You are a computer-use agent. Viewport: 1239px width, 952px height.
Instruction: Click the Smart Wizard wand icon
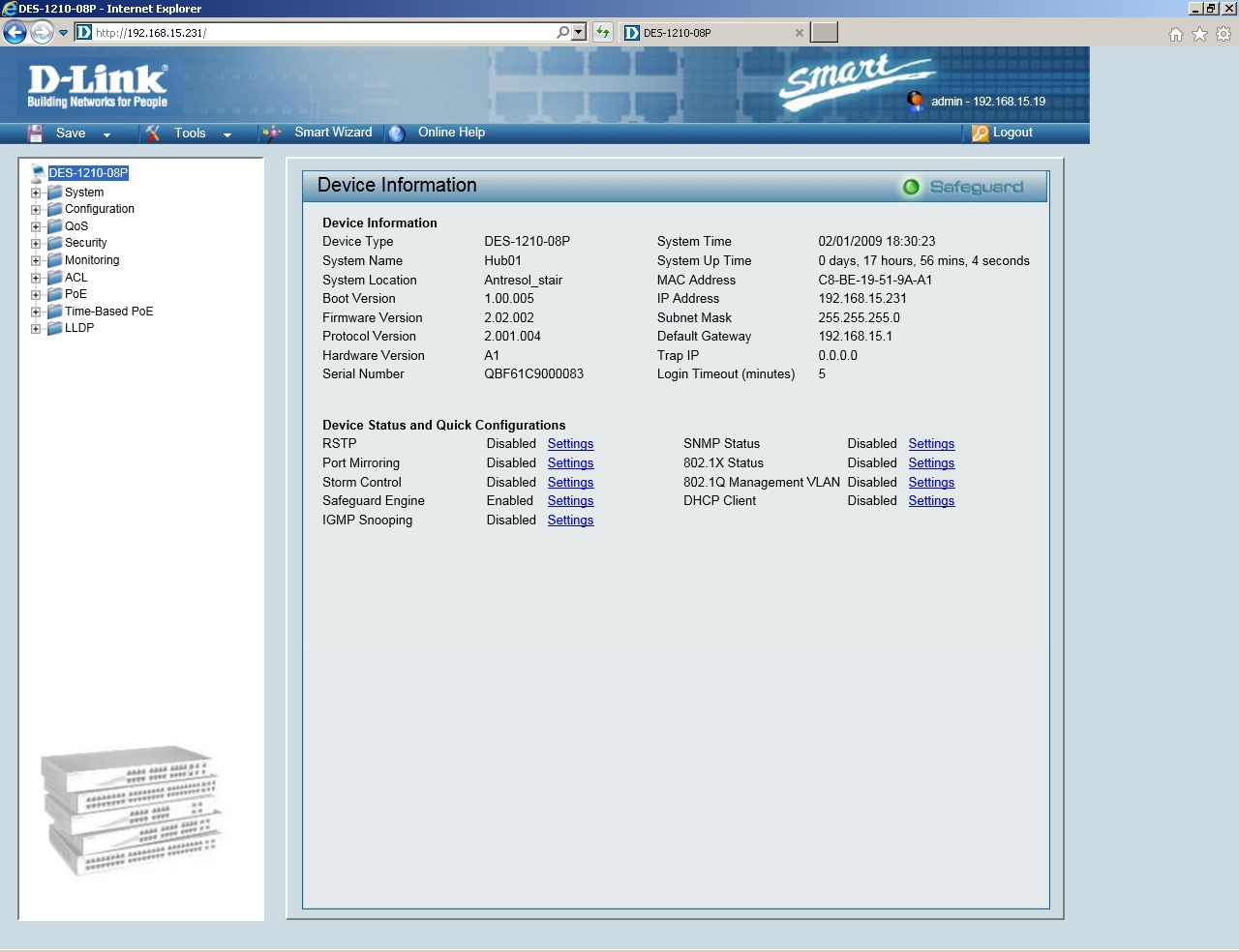click(273, 134)
